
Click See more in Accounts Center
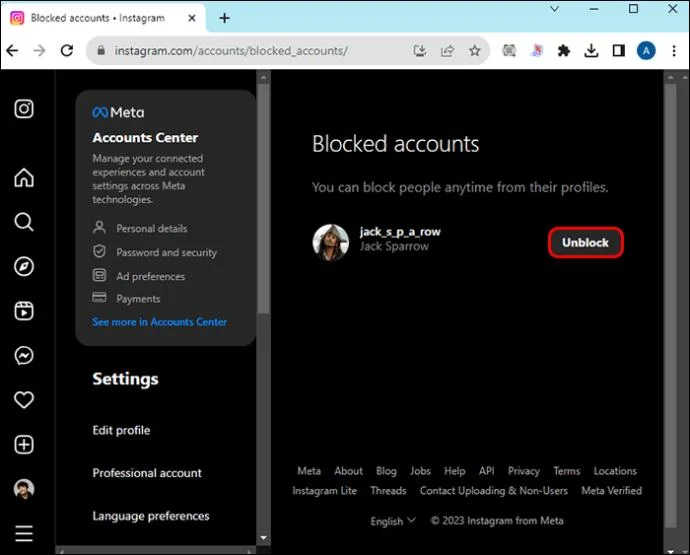(159, 322)
